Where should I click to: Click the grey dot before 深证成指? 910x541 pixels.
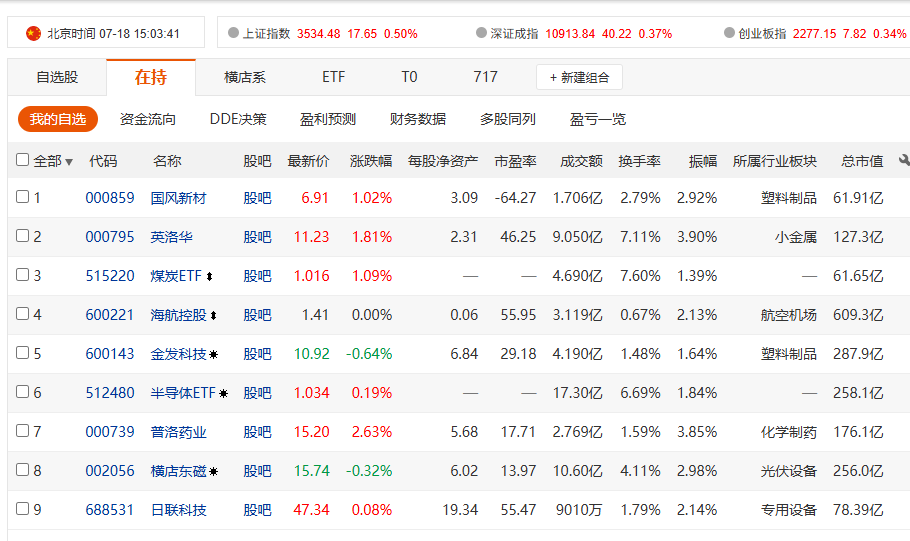click(481, 33)
